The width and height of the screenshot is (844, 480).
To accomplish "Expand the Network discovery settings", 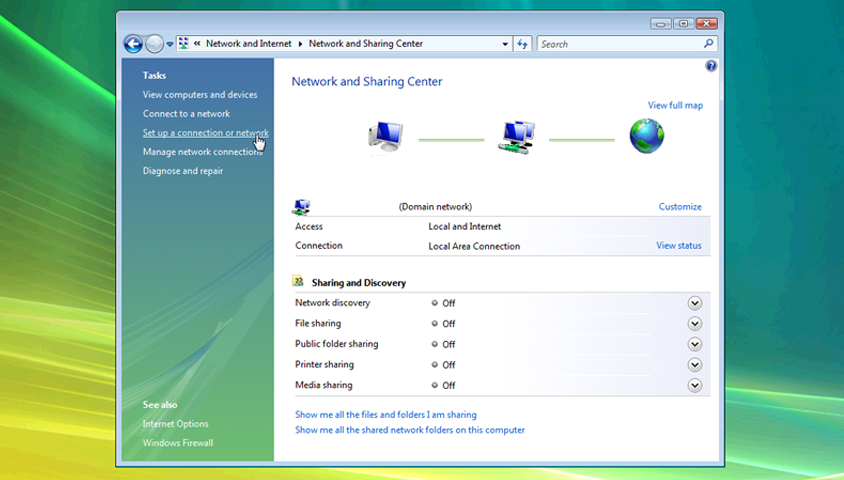I will [x=695, y=303].
